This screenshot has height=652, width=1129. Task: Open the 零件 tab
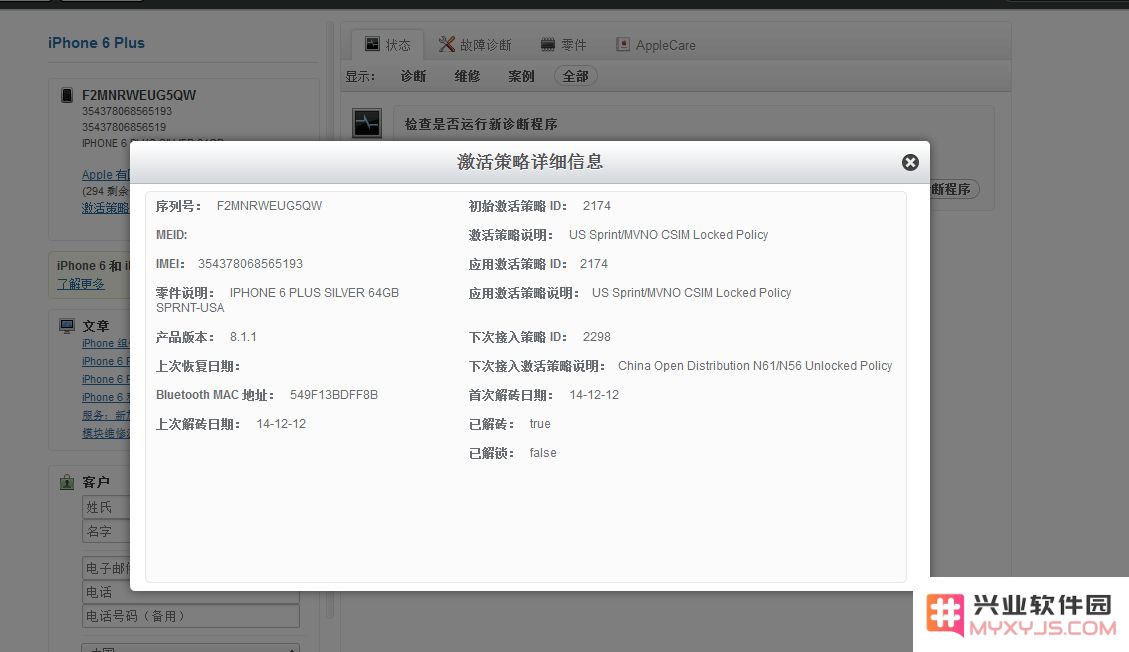[x=563, y=45]
